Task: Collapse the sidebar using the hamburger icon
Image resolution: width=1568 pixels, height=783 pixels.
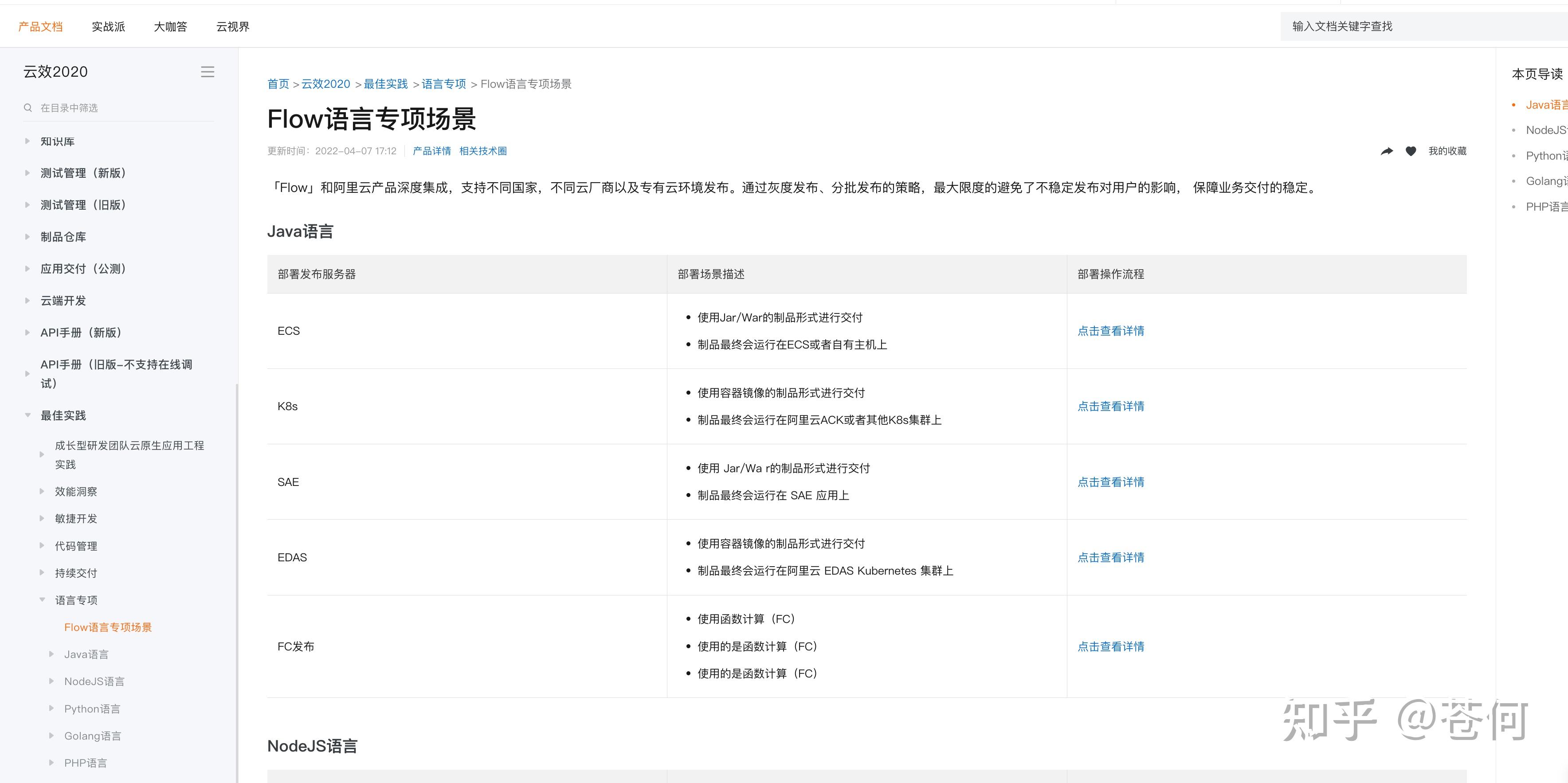Action: [x=208, y=72]
